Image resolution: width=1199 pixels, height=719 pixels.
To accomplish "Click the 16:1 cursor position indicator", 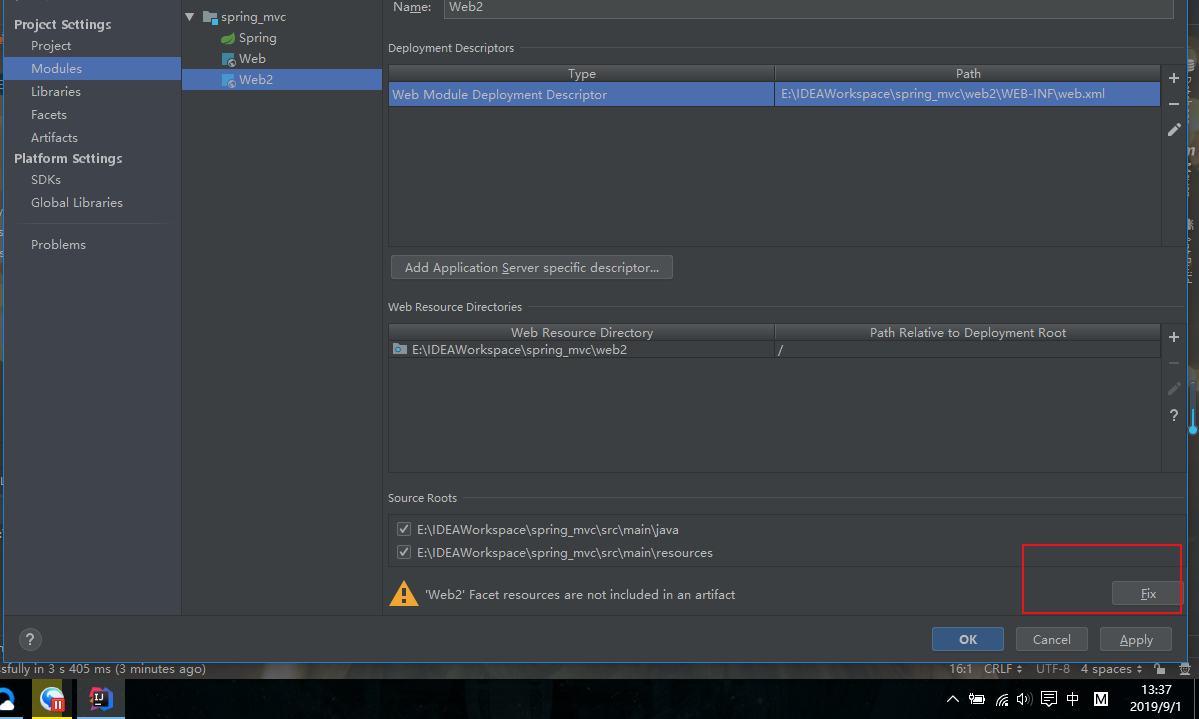I will tap(960, 669).
